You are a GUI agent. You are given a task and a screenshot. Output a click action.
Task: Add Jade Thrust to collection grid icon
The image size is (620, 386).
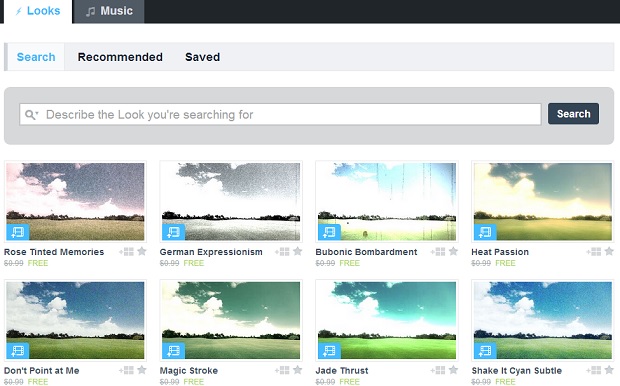[x=438, y=370]
